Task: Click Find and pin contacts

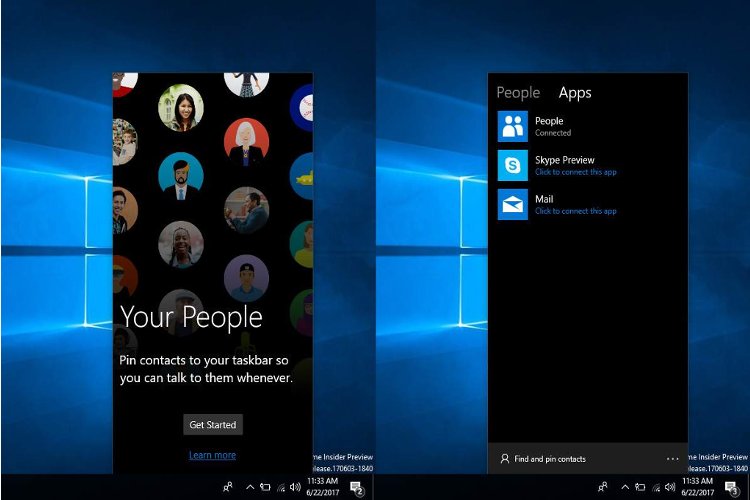Action: tap(543, 459)
